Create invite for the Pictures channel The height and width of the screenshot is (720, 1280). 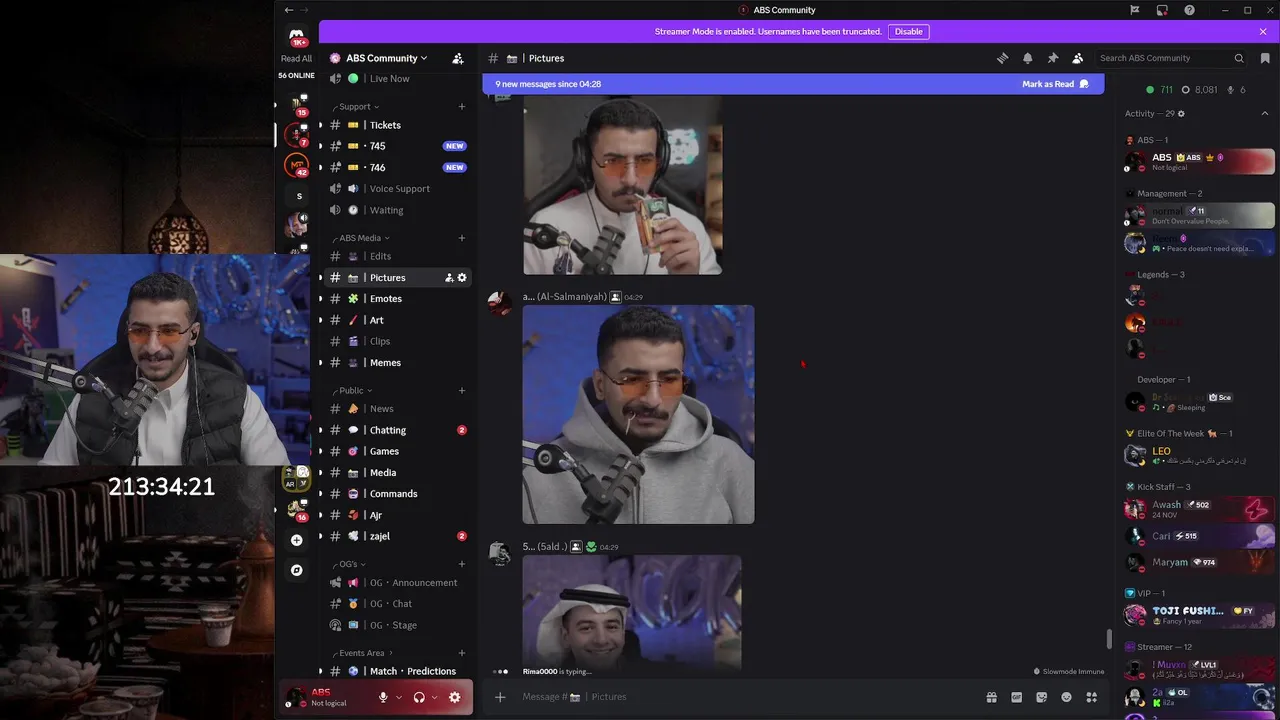[x=449, y=277]
